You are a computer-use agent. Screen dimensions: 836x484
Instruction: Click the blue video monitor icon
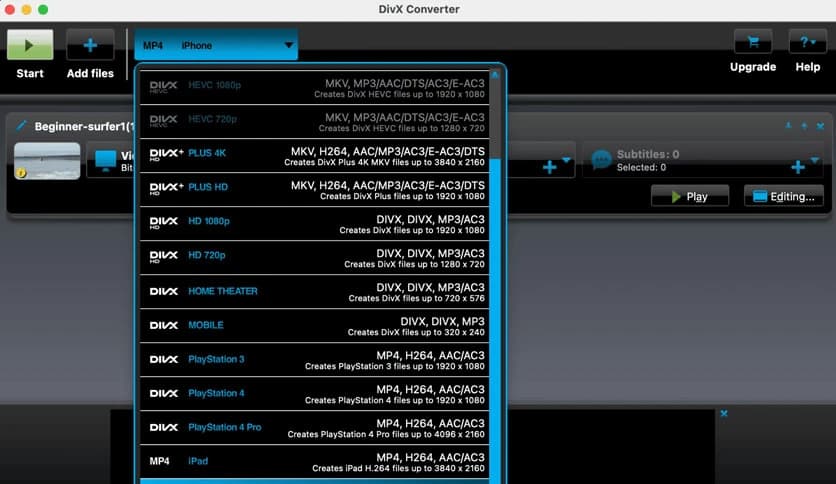[103, 160]
